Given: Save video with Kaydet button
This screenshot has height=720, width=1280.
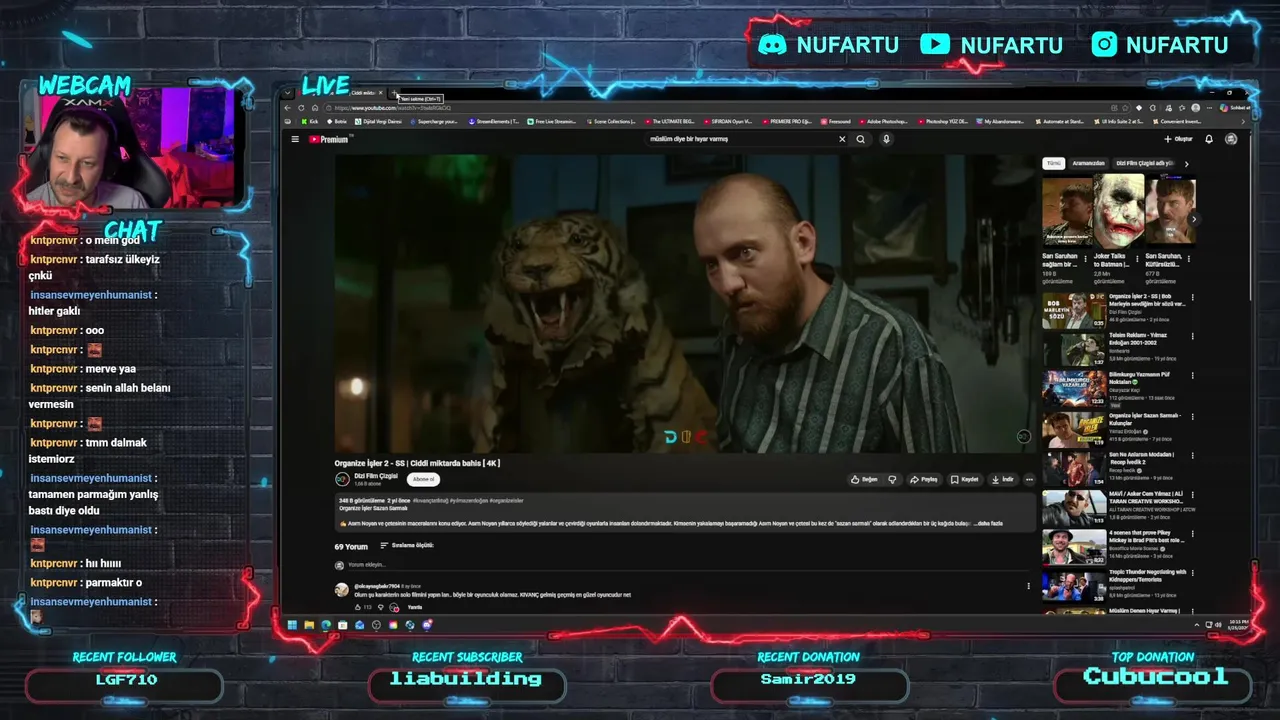Looking at the screenshot, I should click(x=965, y=479).
